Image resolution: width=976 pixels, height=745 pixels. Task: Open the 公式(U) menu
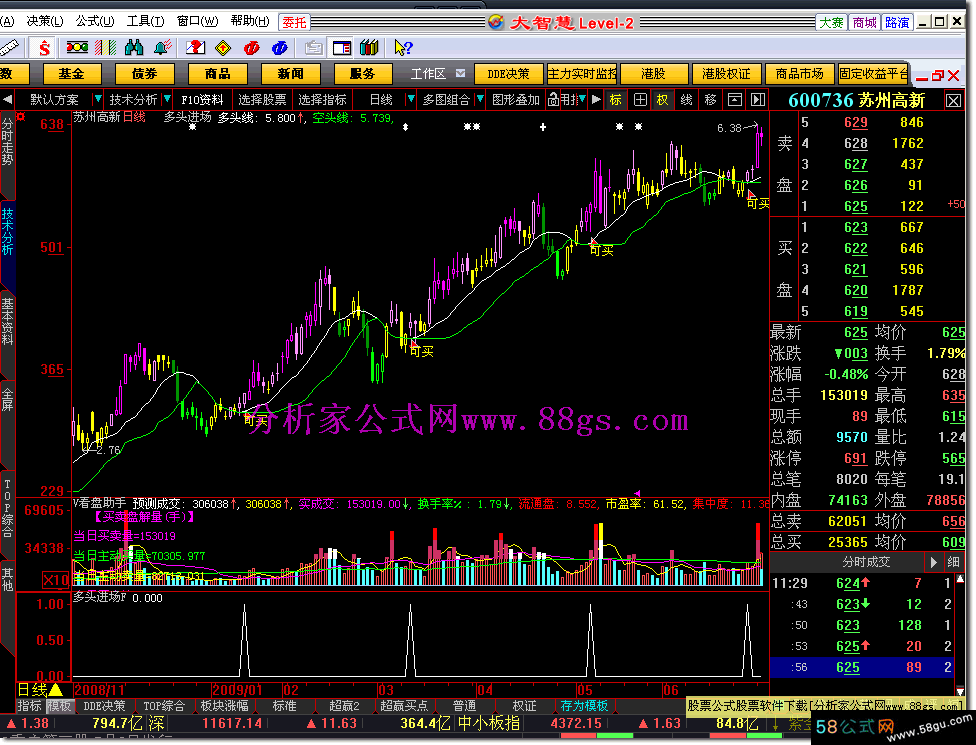coord(95,21)
